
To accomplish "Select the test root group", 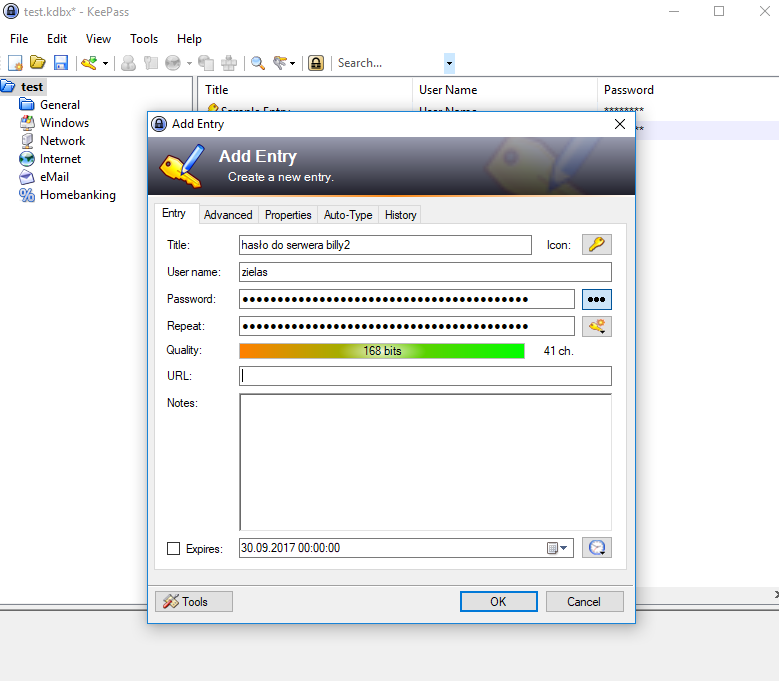I will [x=32, y=87].
